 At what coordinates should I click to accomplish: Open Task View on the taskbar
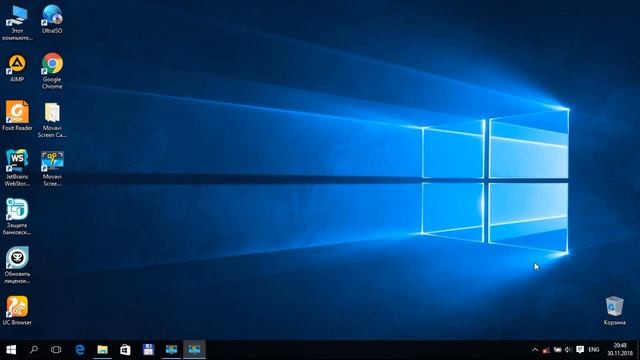tap(56, 350)
